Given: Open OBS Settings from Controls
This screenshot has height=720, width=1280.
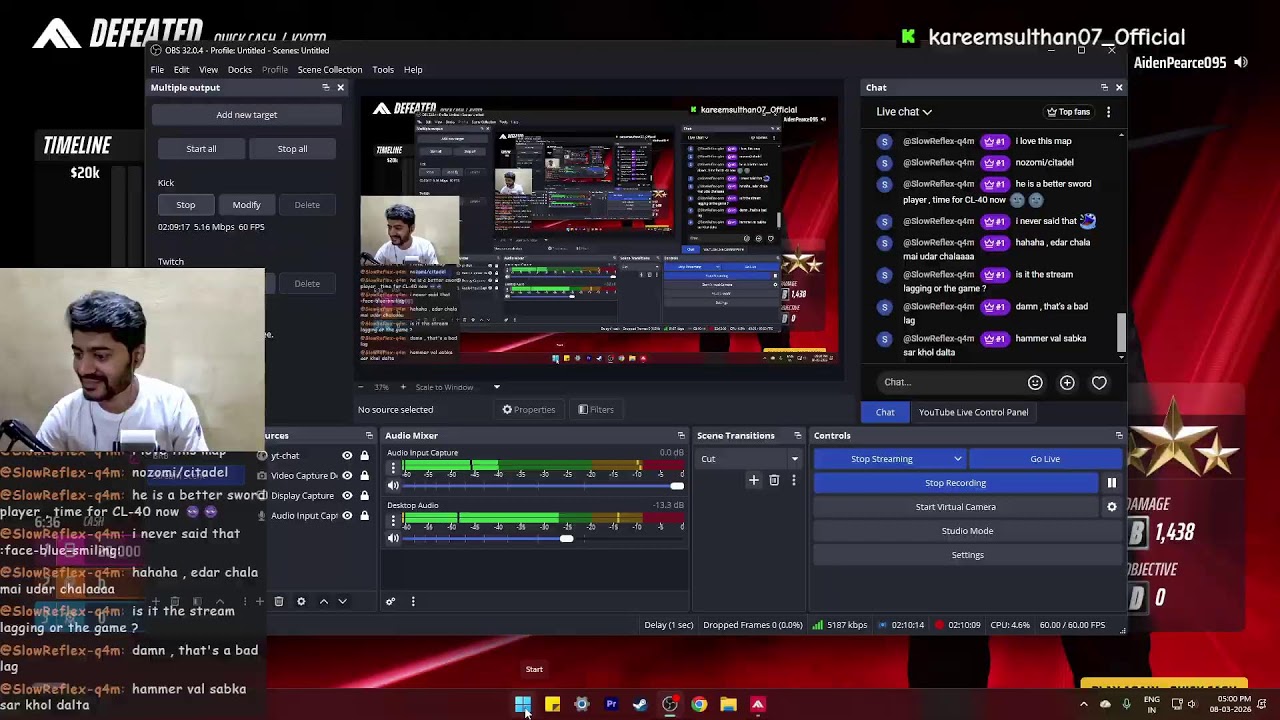Looking at the screenshot, I should 968,555.
